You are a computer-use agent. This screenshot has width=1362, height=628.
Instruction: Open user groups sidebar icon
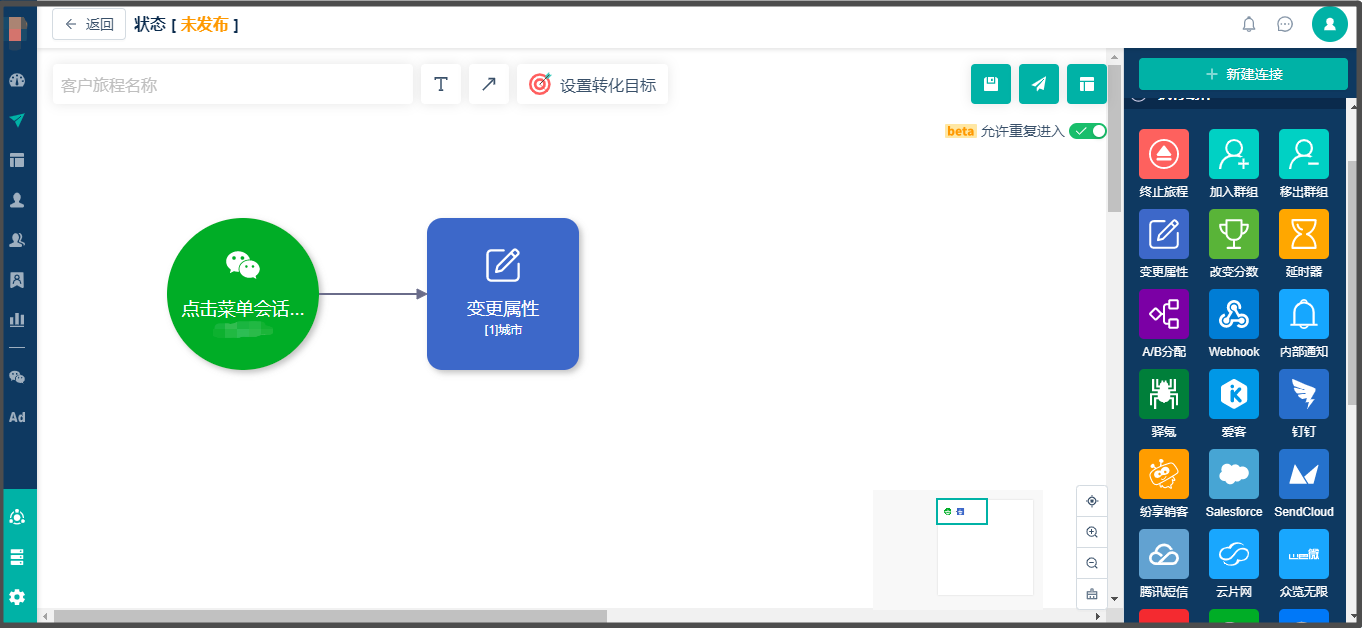(17, 240)
